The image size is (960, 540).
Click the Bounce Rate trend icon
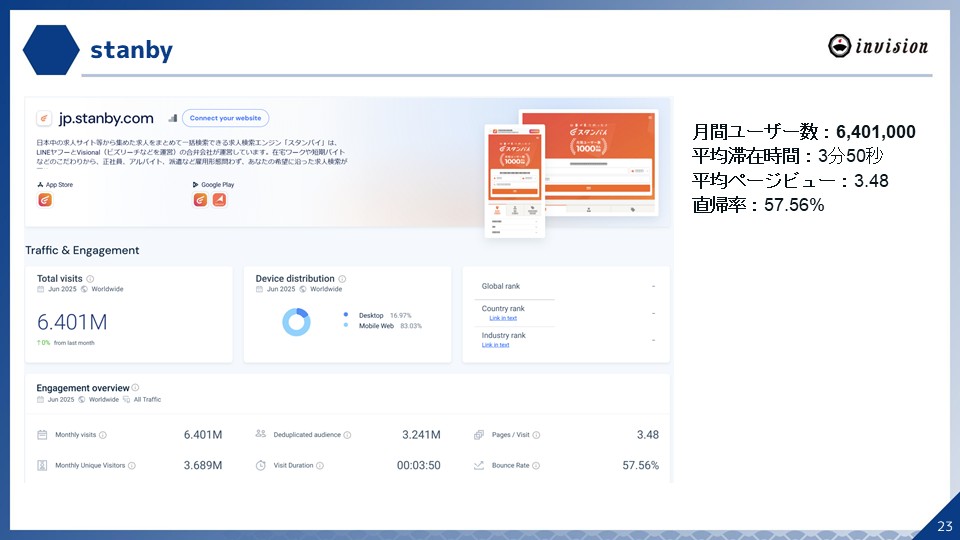click(x=479, y=465)
